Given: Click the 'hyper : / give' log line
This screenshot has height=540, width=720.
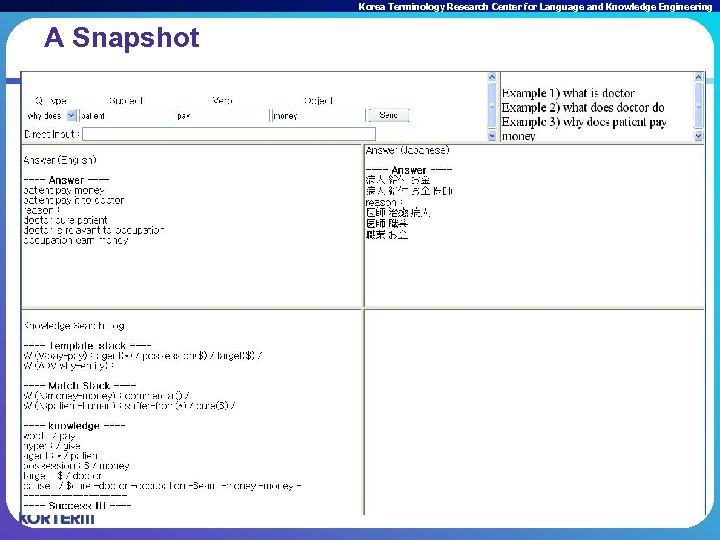Looking at the screenshot, I should click(x=52, y=446).
